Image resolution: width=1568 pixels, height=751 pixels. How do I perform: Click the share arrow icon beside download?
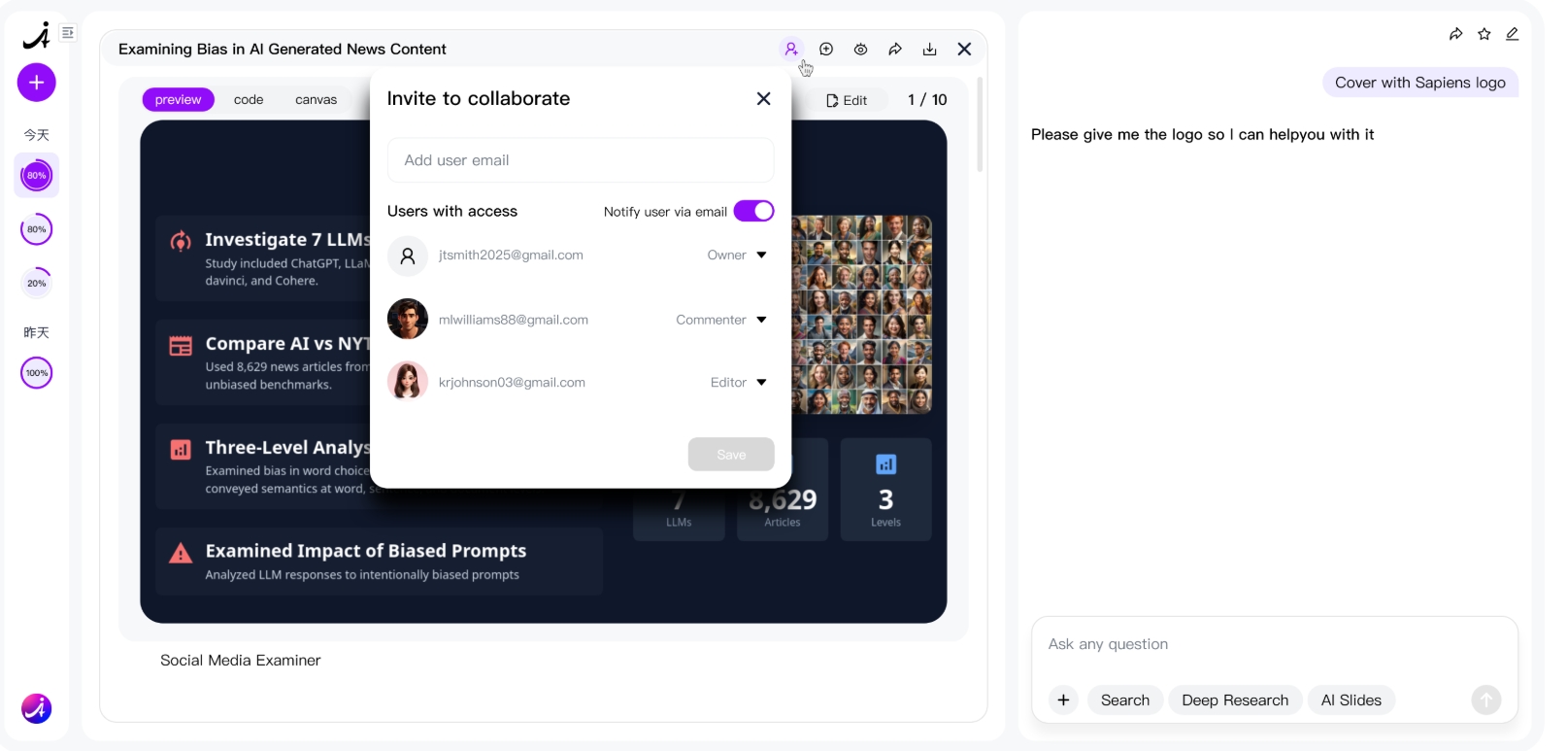click(x=895, y=49)
